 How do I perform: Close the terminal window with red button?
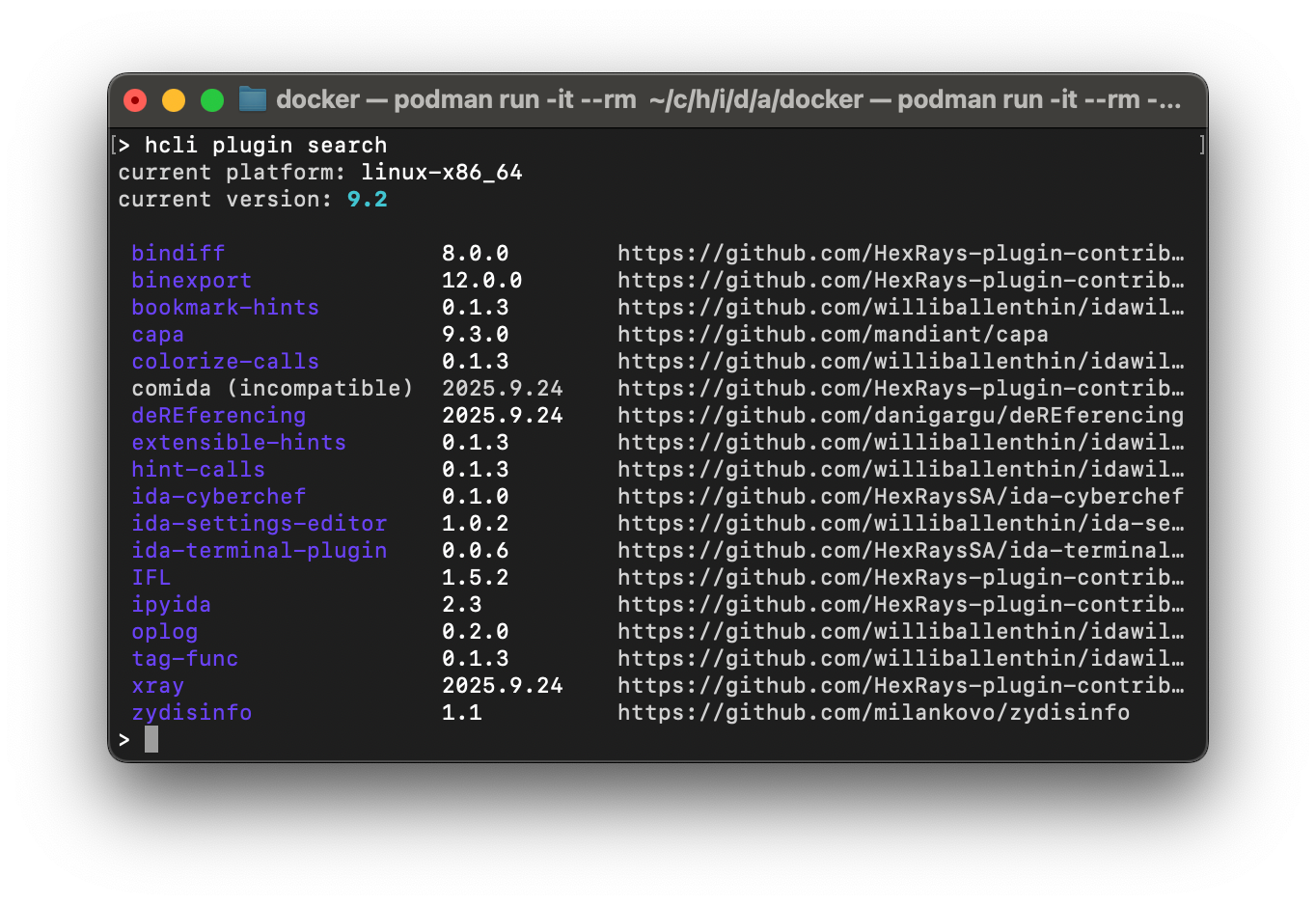pyautogui.click(x=135, y=100)
